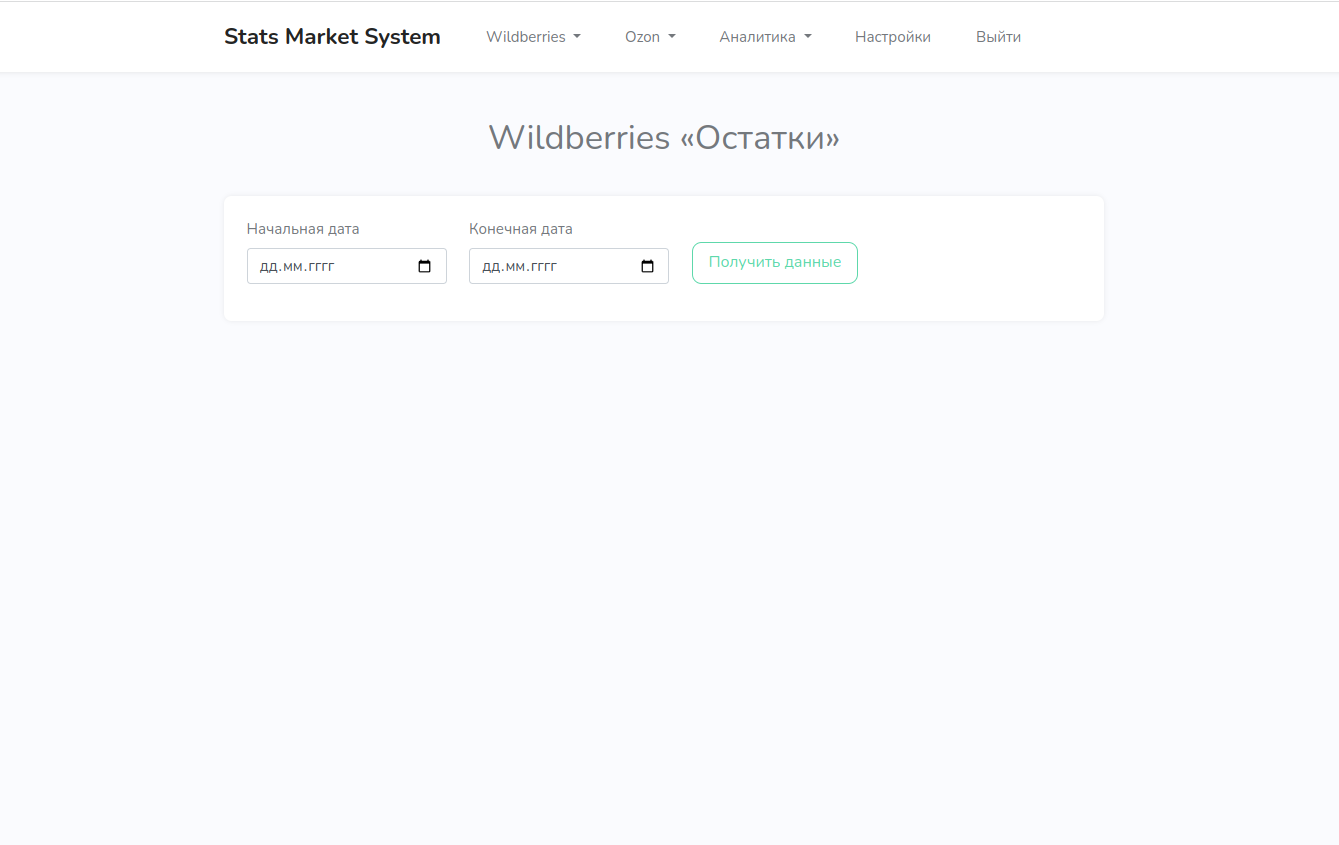
Task: Select the month segment in Конечная дата
Action: point(514,267)
